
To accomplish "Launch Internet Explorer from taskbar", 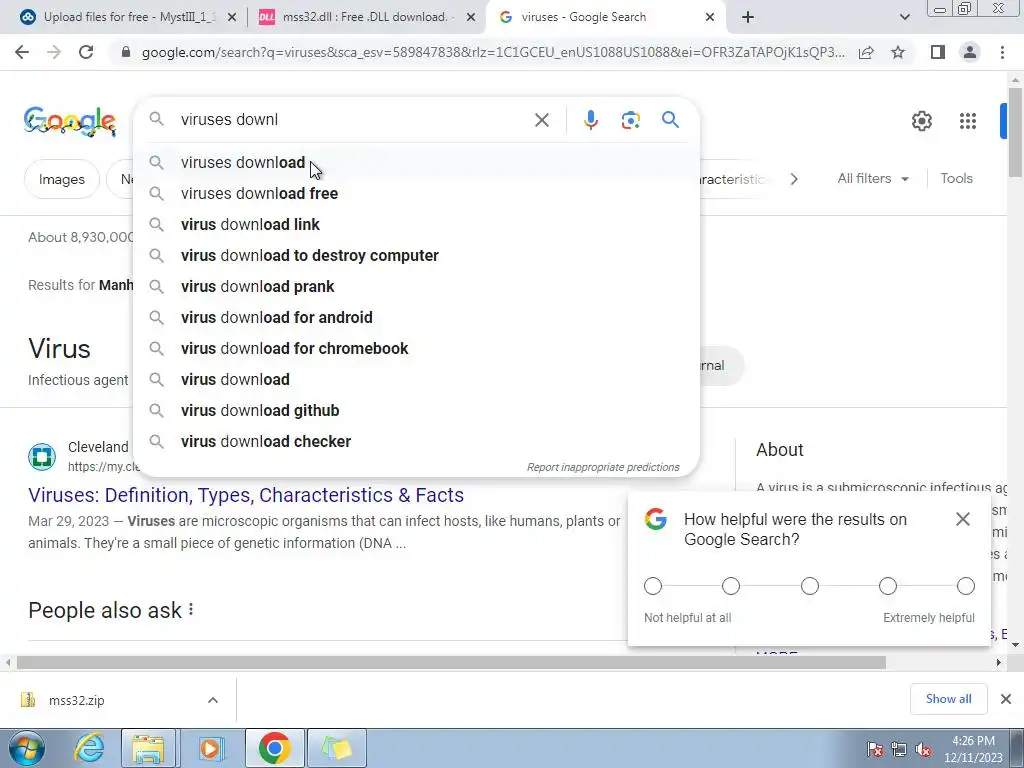I will click(x=88, y=748).
